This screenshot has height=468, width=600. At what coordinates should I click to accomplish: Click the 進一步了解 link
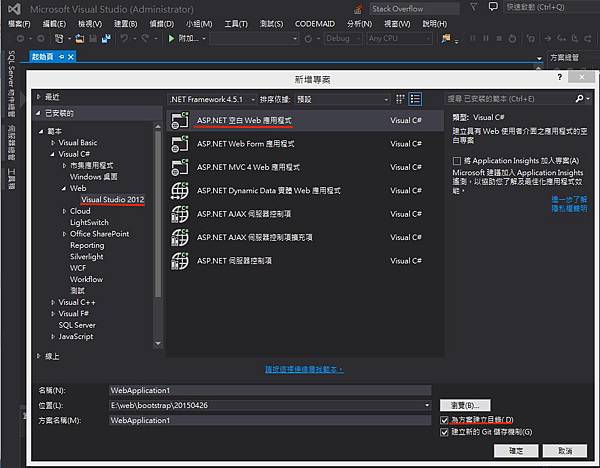[569, 199]
